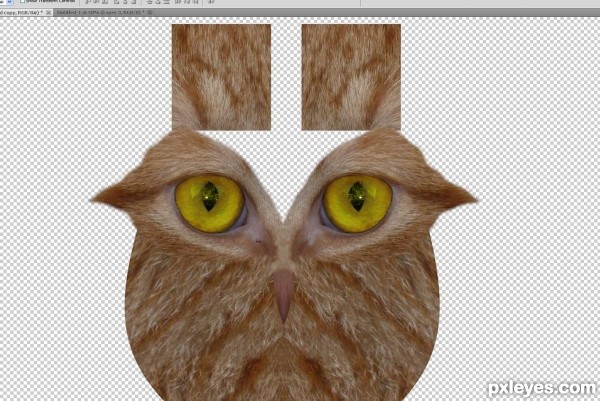The width and height of the screenshot is (600, 401).
Task: Click the Auto-Align Layers icon after the last separator
Action: (211, 2)
